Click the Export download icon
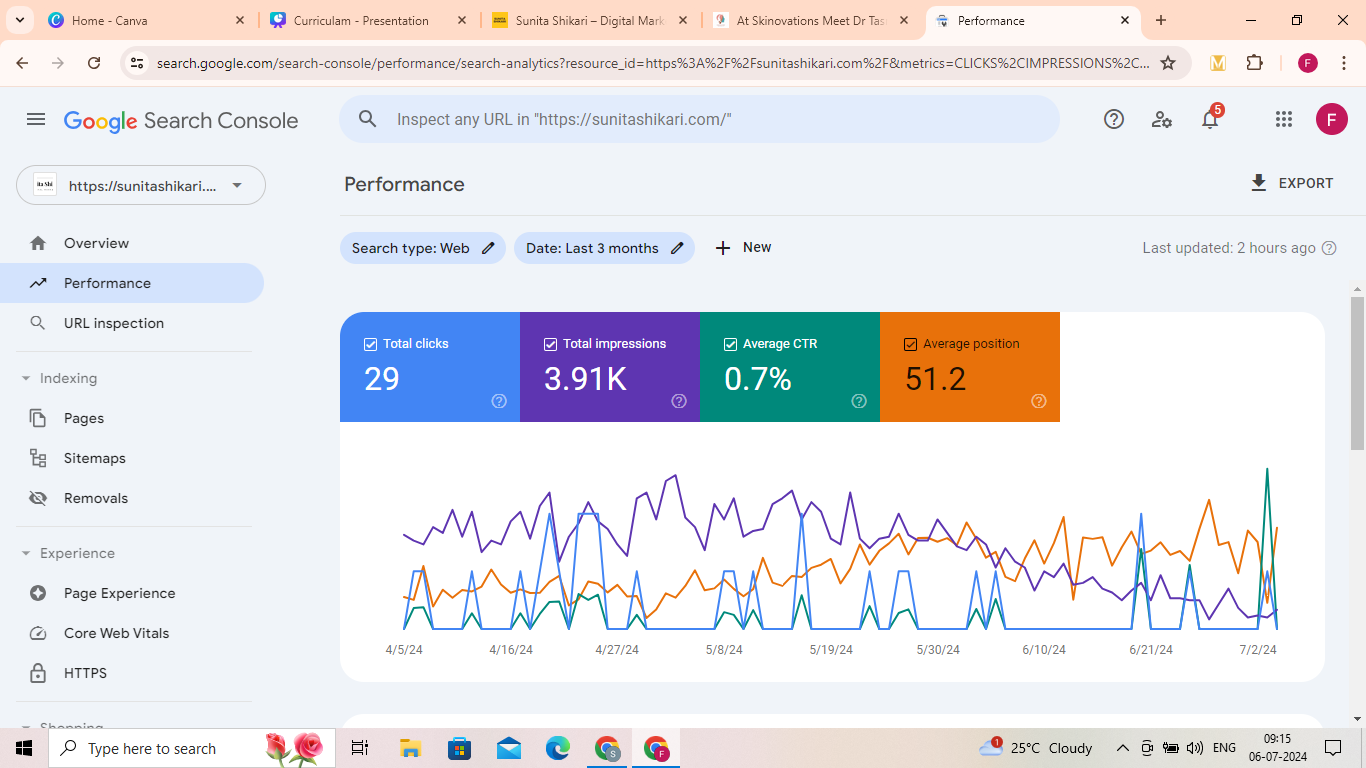 point(1259,183)
